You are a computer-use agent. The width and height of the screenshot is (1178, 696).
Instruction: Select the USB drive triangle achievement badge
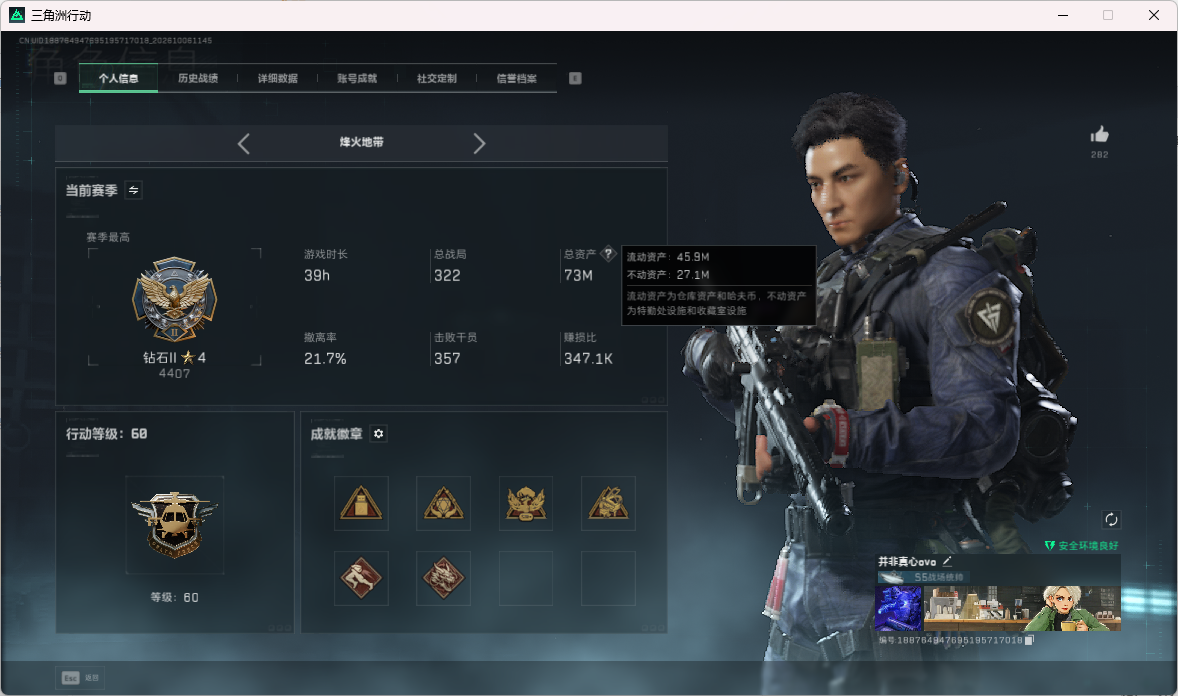coord(361,503)
